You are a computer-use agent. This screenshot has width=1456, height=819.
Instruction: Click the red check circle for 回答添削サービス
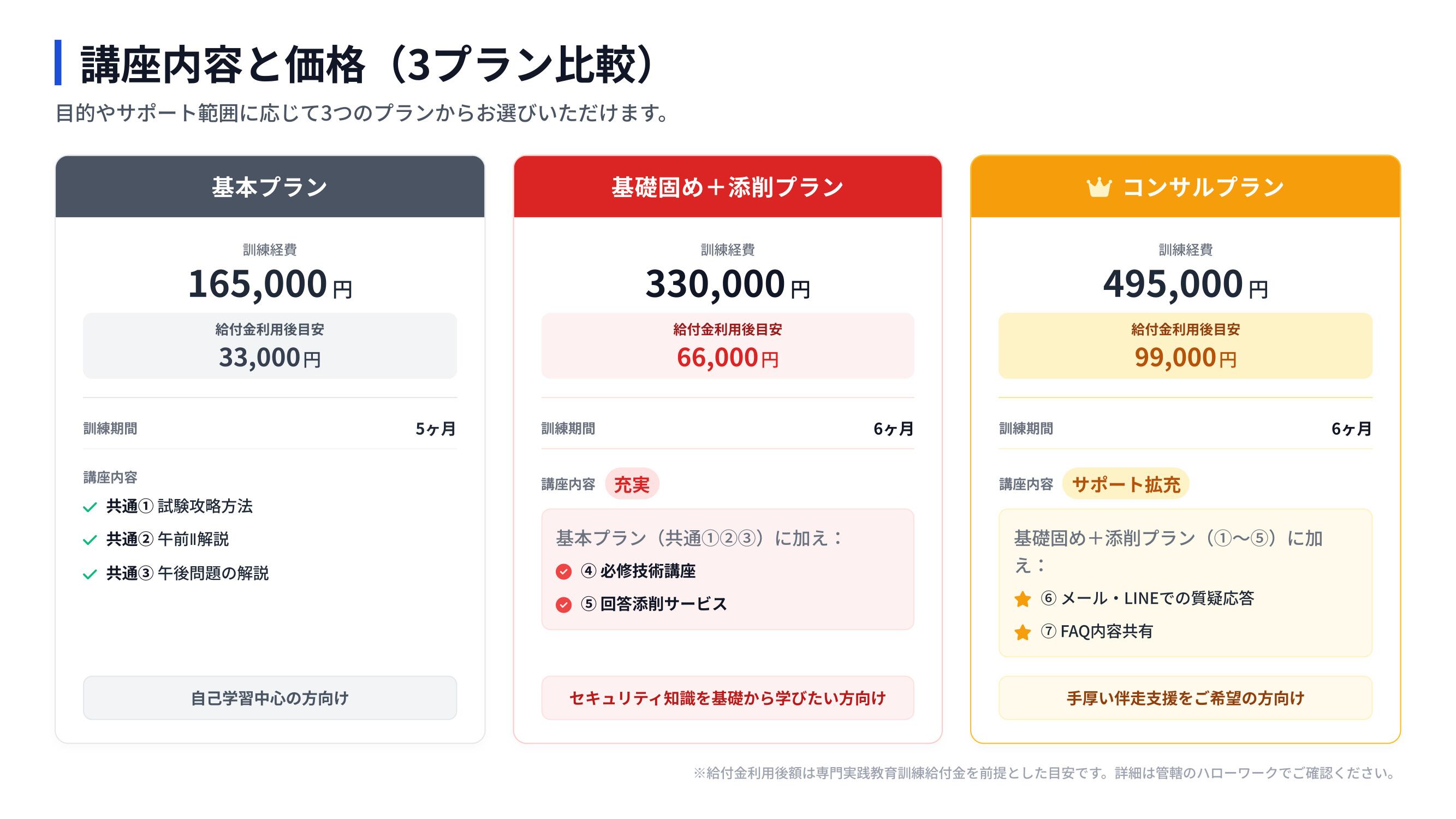pos(563,605)
